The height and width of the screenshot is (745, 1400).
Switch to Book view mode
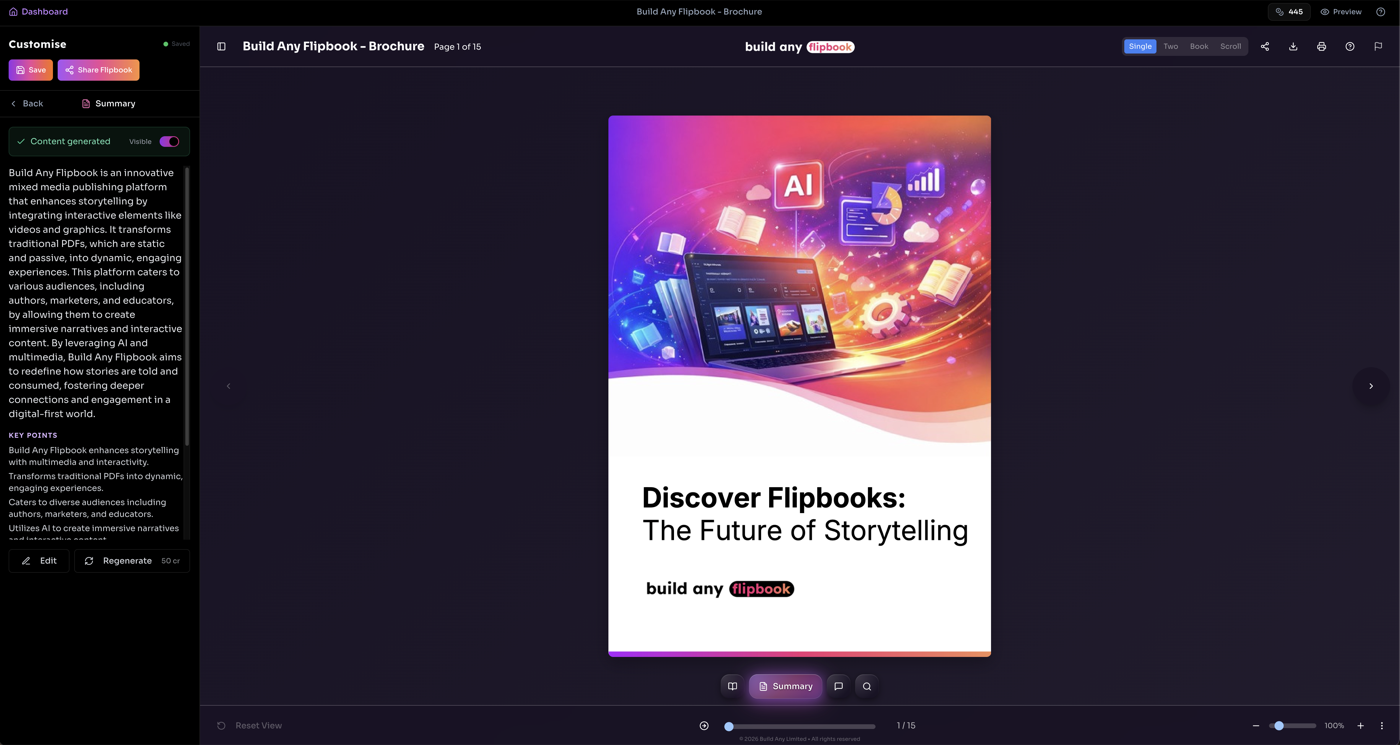(x=1198, y=47)
